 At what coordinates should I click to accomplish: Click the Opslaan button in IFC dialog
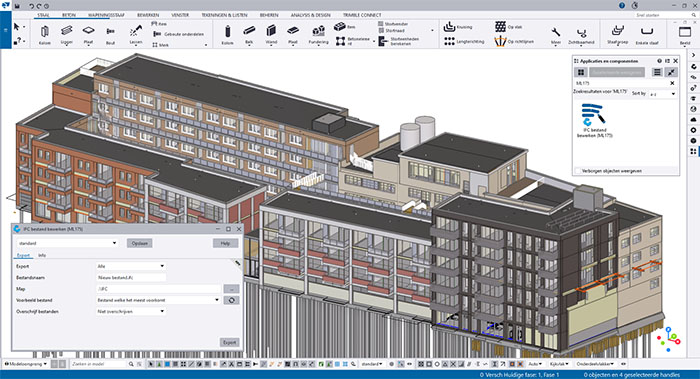[x=140, y=243]
